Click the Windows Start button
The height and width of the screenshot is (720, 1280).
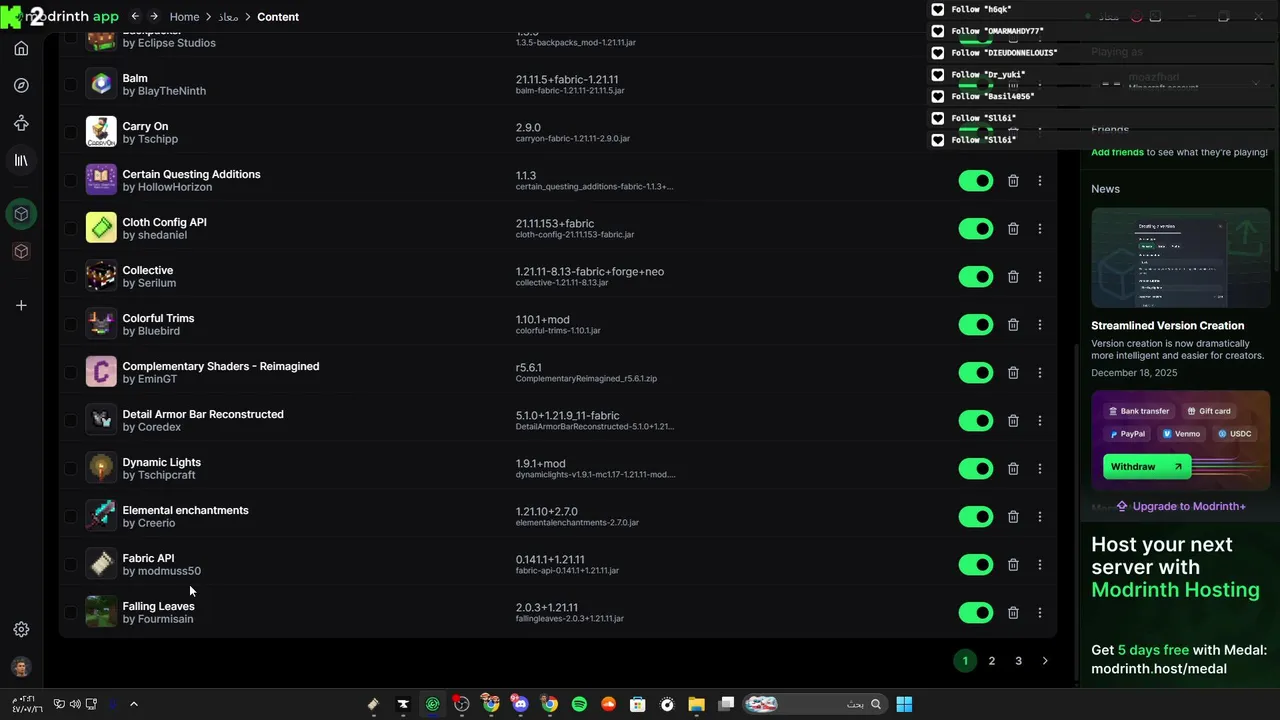[904, 704]
